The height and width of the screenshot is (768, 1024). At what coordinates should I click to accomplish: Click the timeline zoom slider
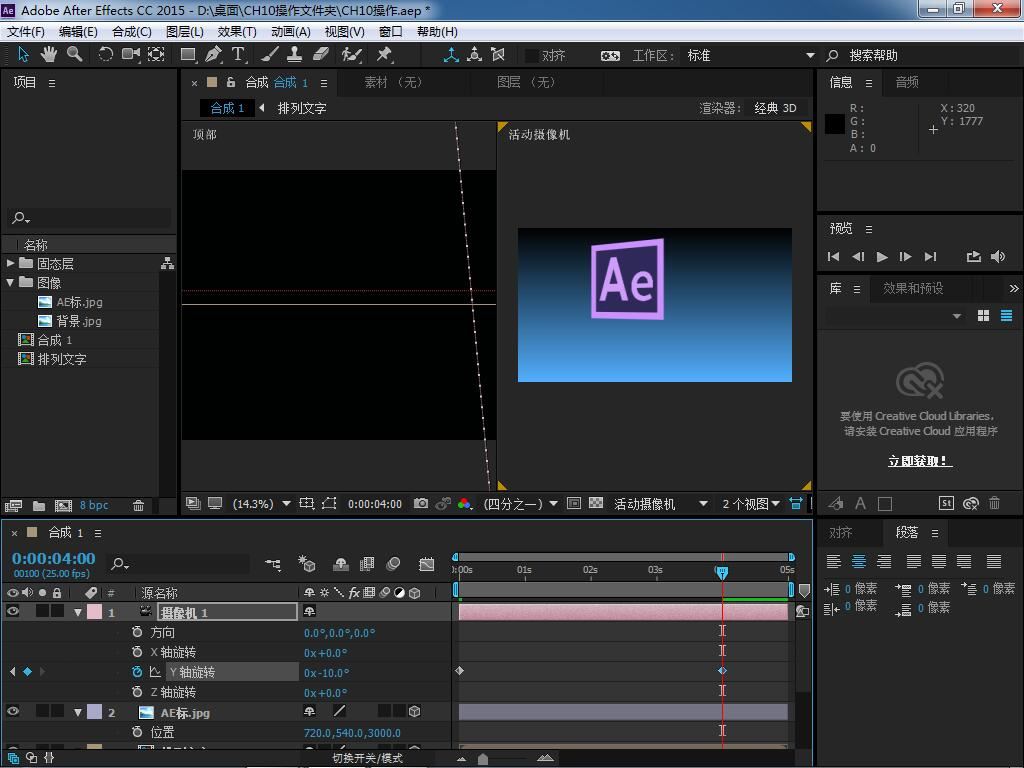[x=483, y=758]
